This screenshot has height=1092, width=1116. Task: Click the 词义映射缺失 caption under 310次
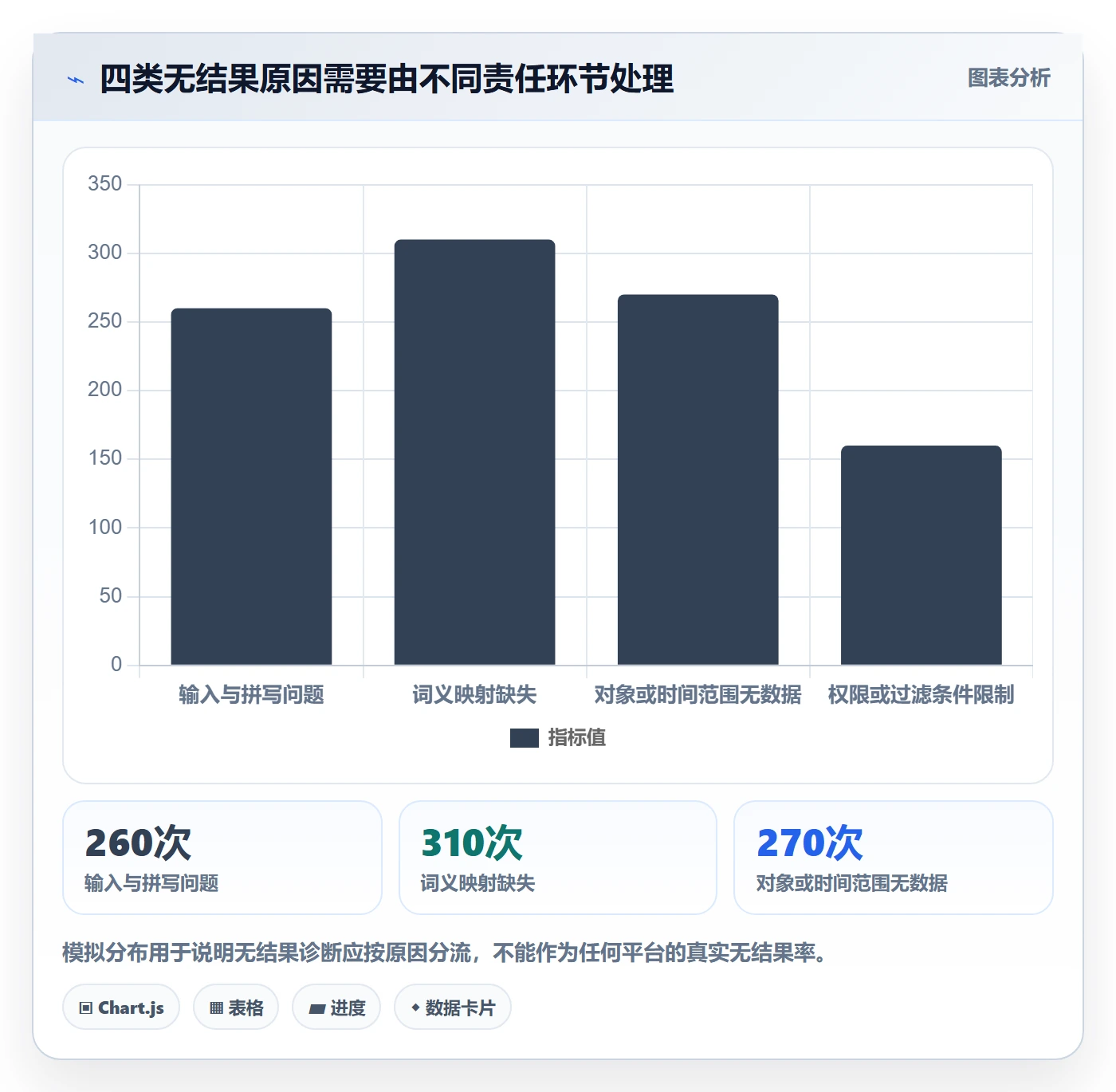tap(477, 883)
